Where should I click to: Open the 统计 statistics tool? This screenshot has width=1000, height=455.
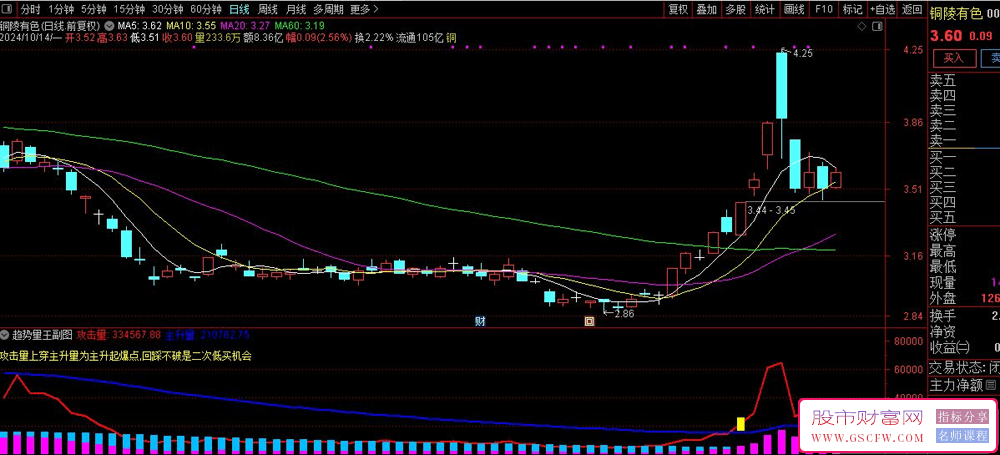(x=765, y=9)
